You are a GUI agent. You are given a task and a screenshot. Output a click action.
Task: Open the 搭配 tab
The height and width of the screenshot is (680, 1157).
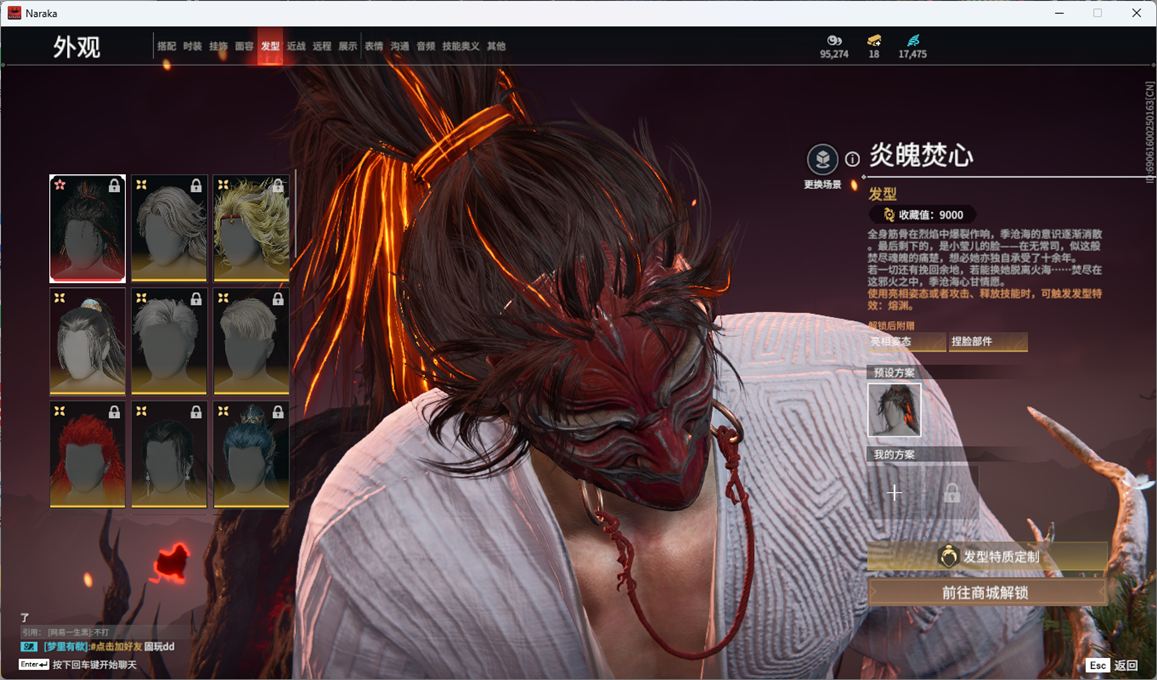(x=166, y=46)
